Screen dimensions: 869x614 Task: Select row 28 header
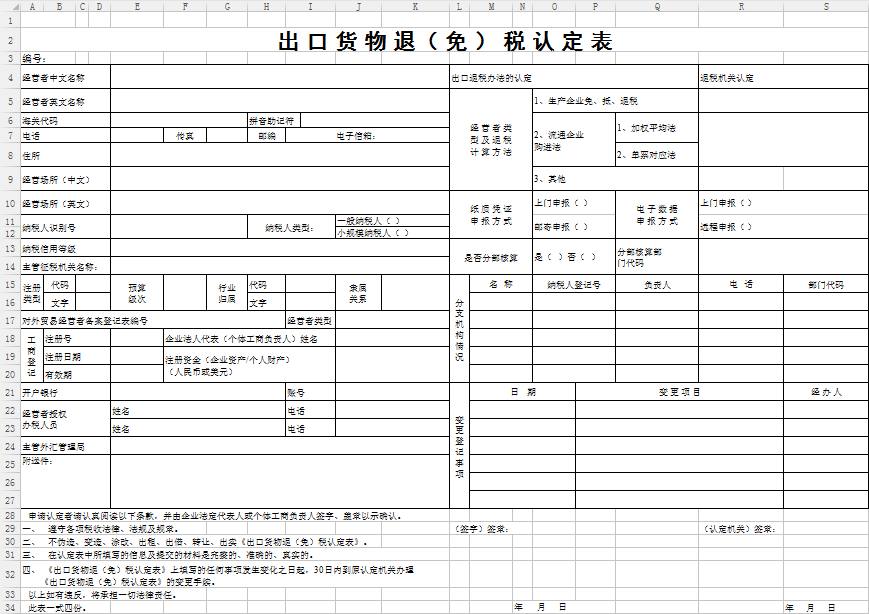[9, 516]
